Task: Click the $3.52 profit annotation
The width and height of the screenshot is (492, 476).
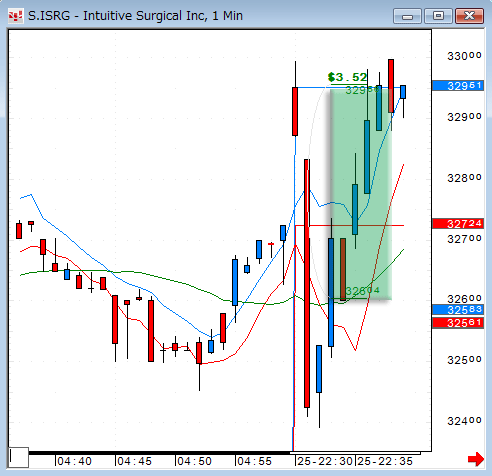Action: point(347,77)
